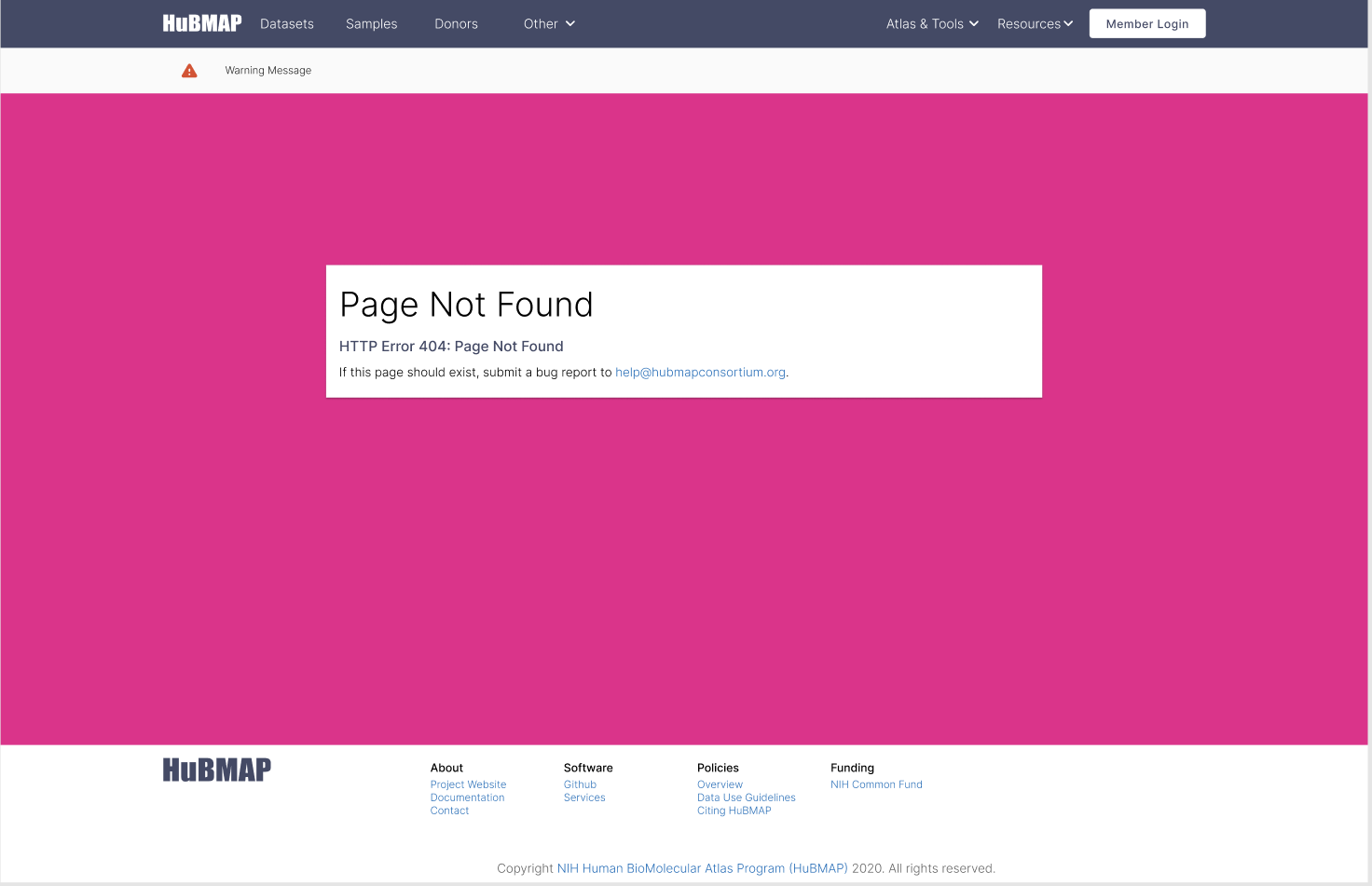This screenshot has height=886, width=1372.
Task: Visit the Project Website link
Action: (x=468, y=784)
